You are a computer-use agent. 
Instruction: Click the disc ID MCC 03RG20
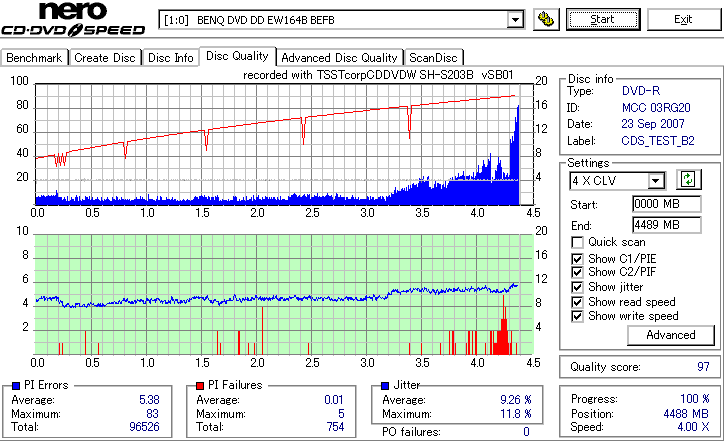[656, 108]
